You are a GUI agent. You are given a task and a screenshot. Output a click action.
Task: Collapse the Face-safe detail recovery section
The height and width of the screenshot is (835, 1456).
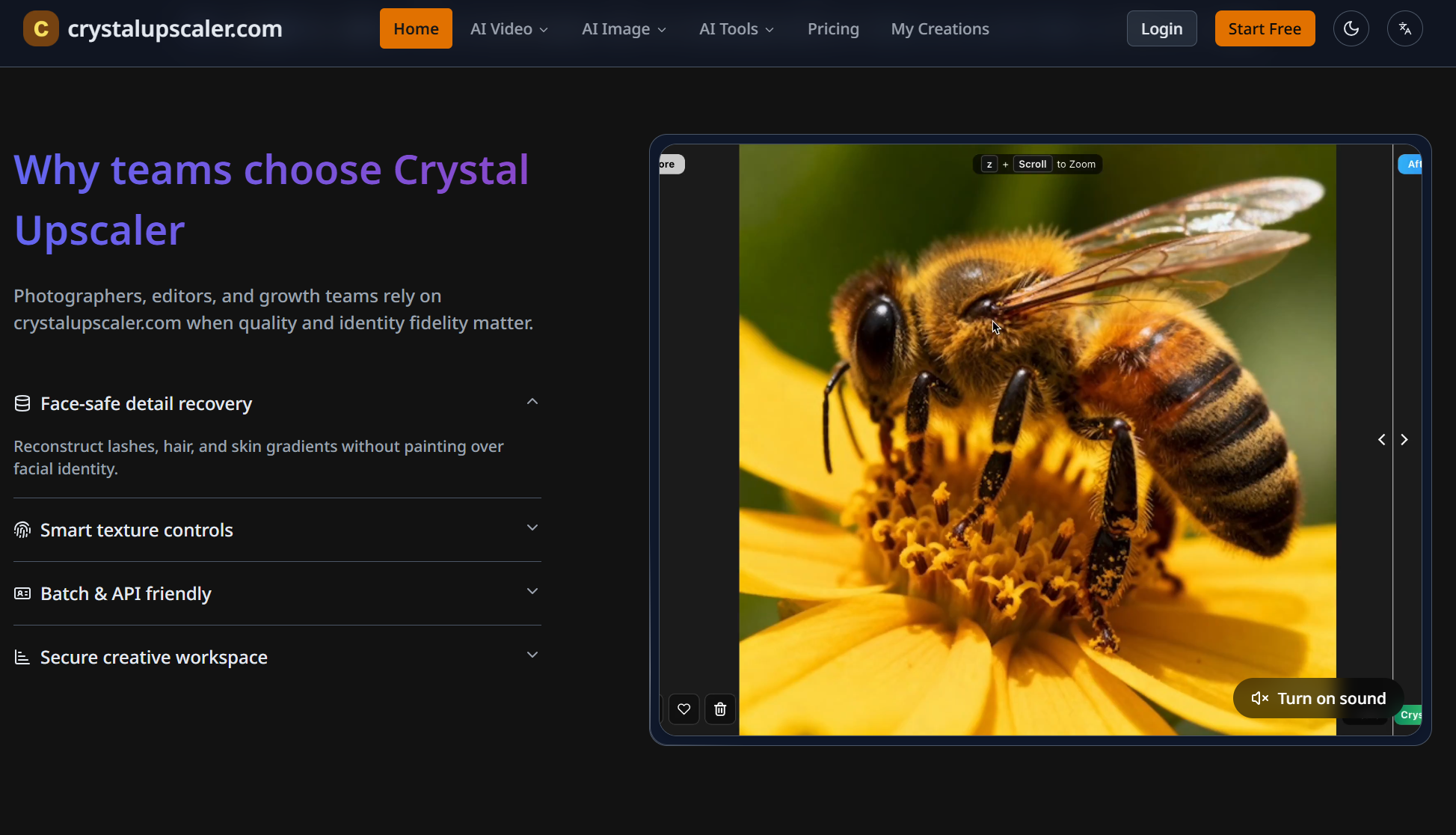pyautogui.click(x=532, y=402)
